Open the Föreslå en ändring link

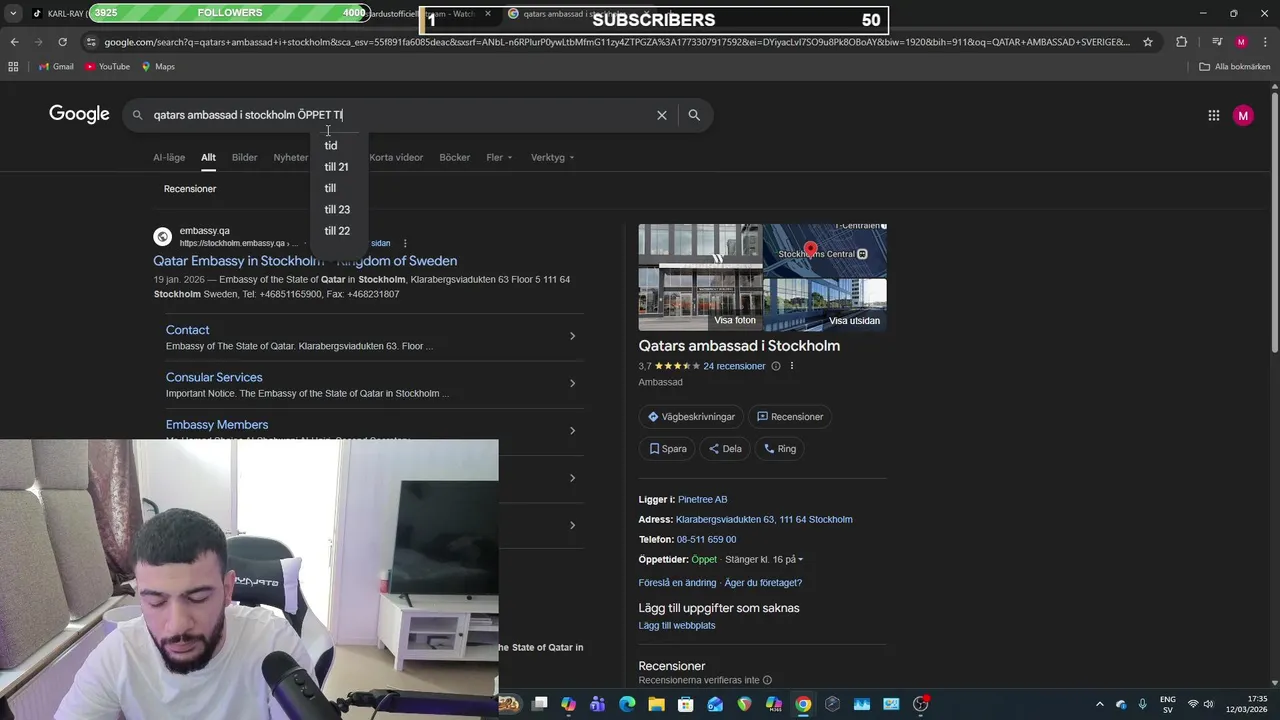[x=677, y=583]
